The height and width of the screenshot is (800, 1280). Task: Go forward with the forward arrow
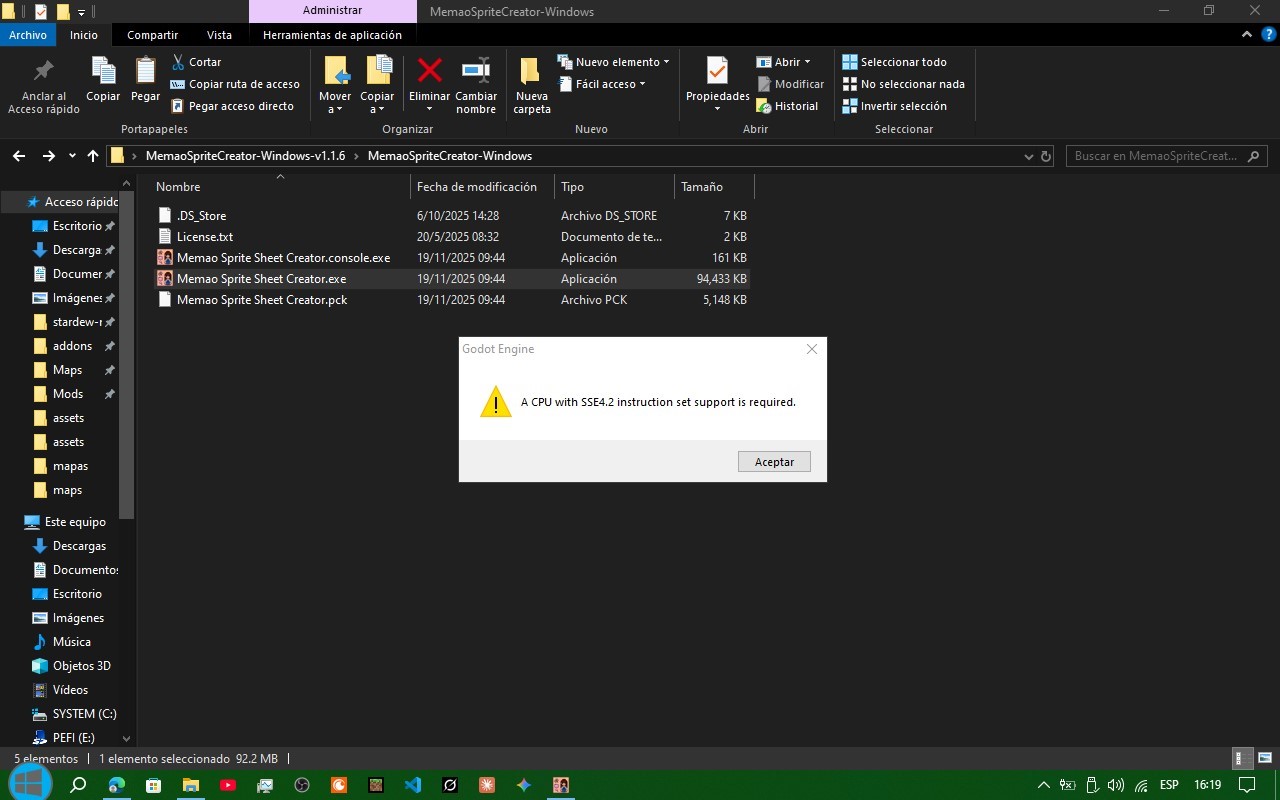click(49, 156)
